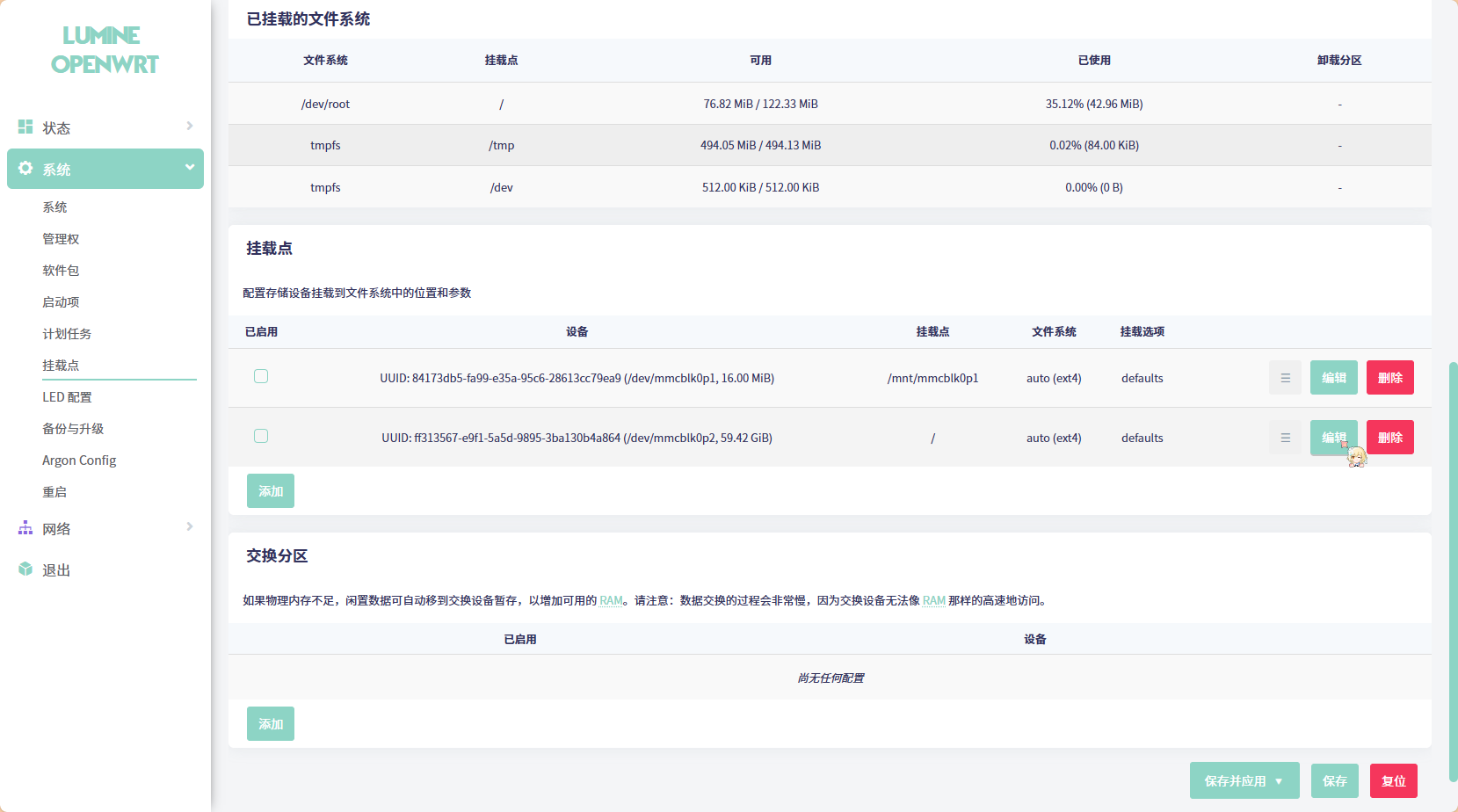Expand the Network menu chevron

[190, 527]
